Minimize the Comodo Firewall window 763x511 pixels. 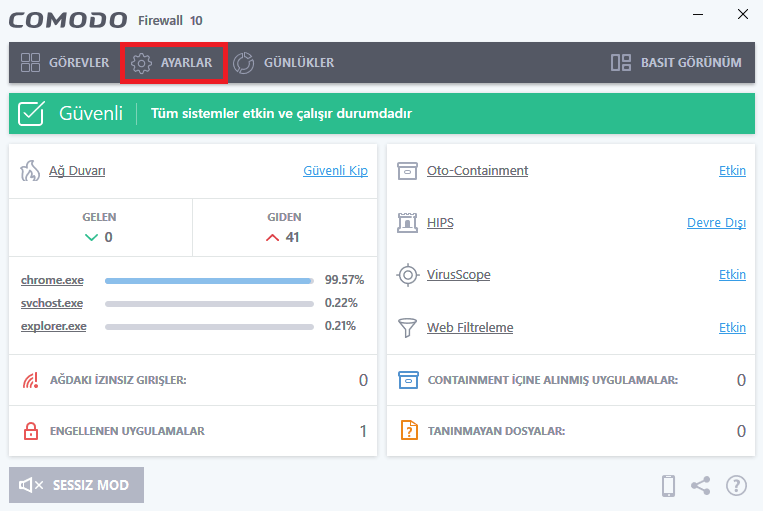pyautogui.click(x=698, y=15)
